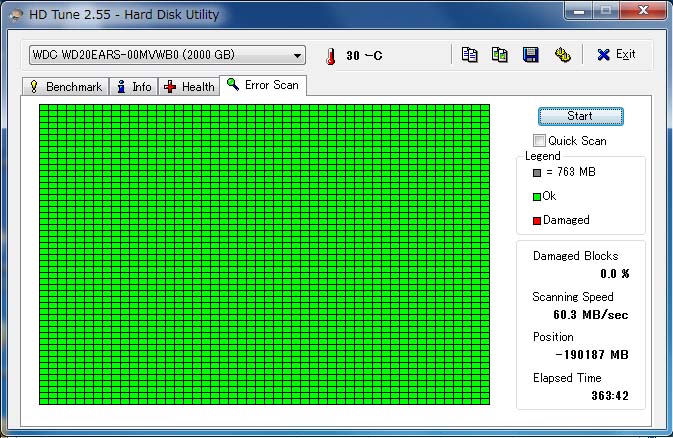The image size is (673, 438).
Task: Click the copy text to clipboard icon
Action: (469, 54)
